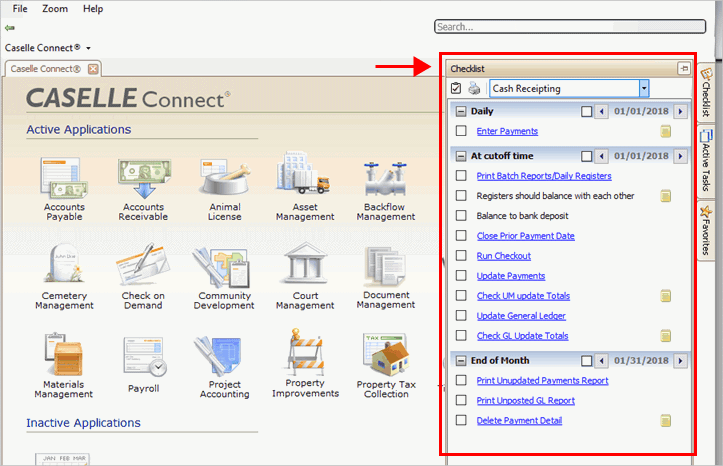This screenshot has width=723, height=466.
Task: Click in the Search field
Action: point(570,27)
